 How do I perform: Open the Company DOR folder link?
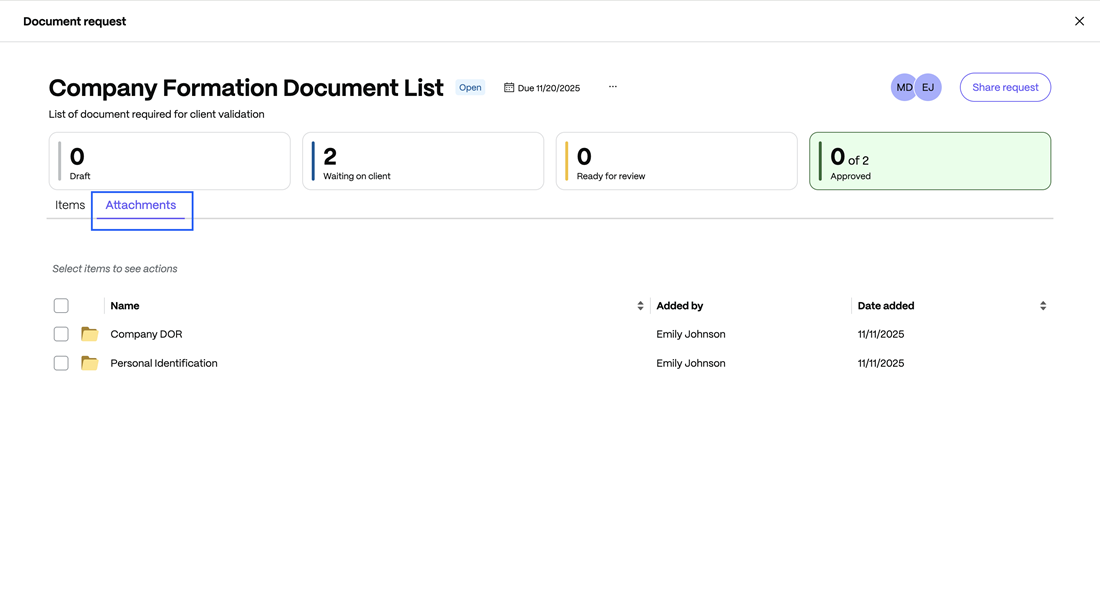pos(145,333)
